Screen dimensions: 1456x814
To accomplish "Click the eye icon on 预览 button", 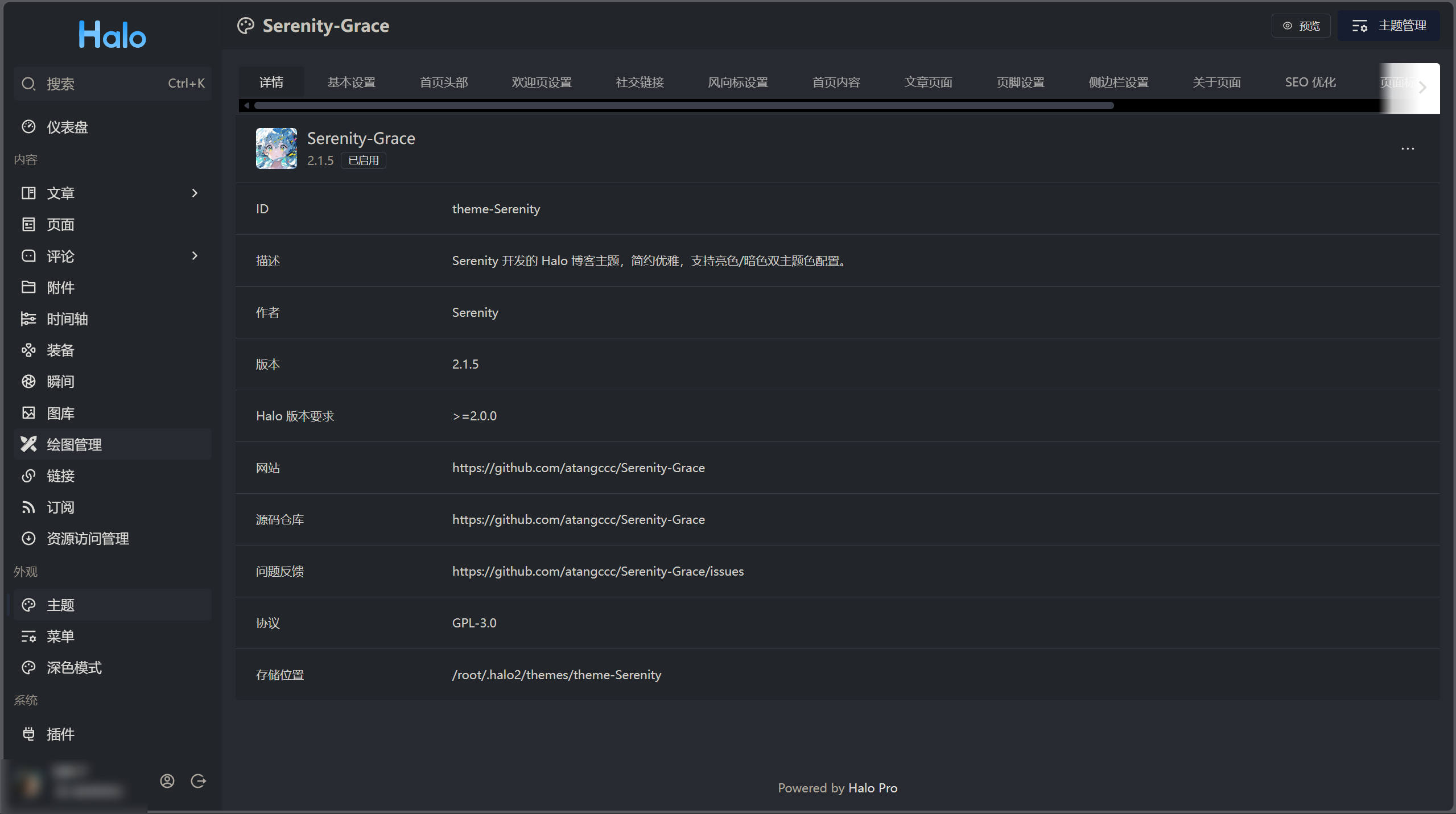I will (x=1288, y=26).
